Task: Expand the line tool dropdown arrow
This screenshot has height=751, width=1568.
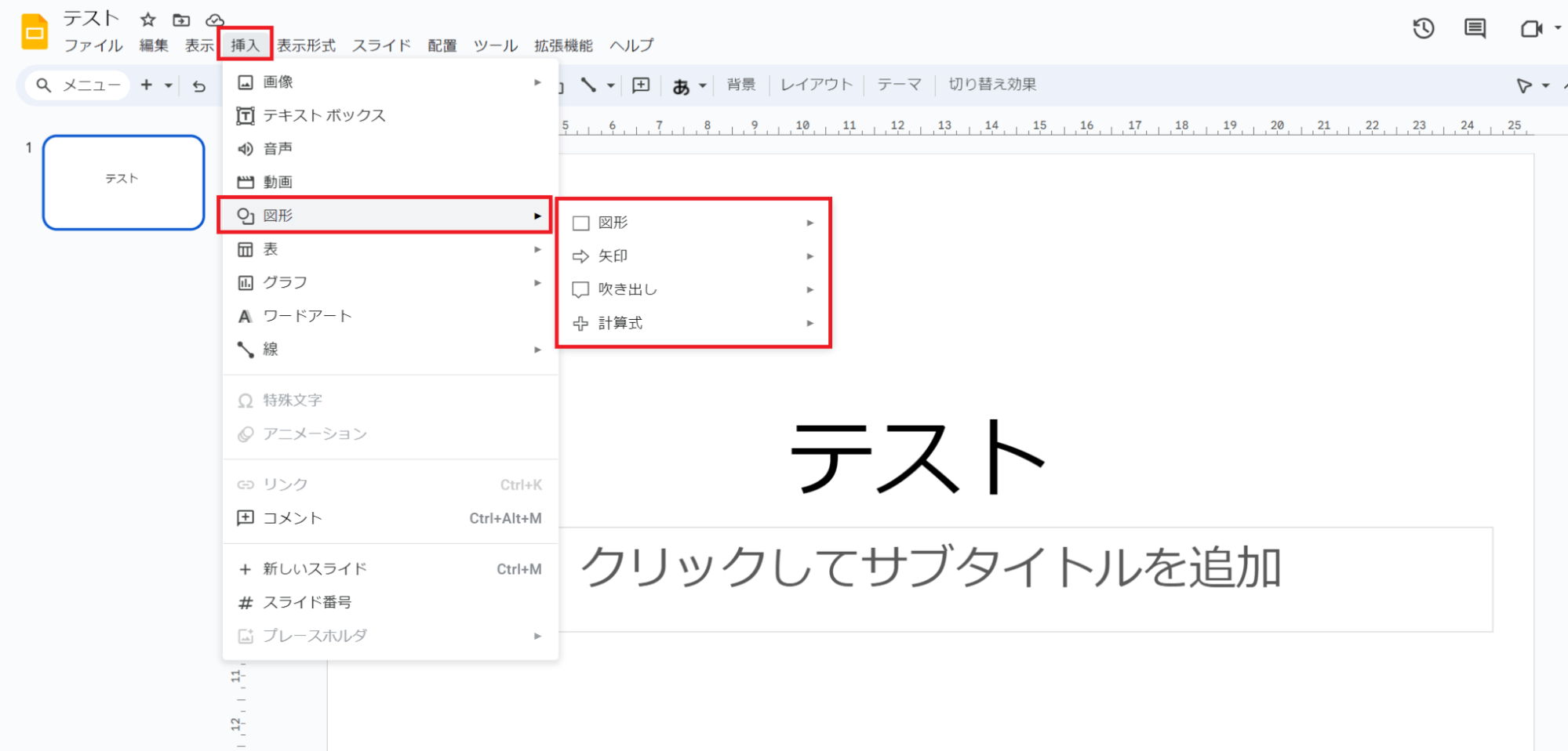Action: point(610,85)
